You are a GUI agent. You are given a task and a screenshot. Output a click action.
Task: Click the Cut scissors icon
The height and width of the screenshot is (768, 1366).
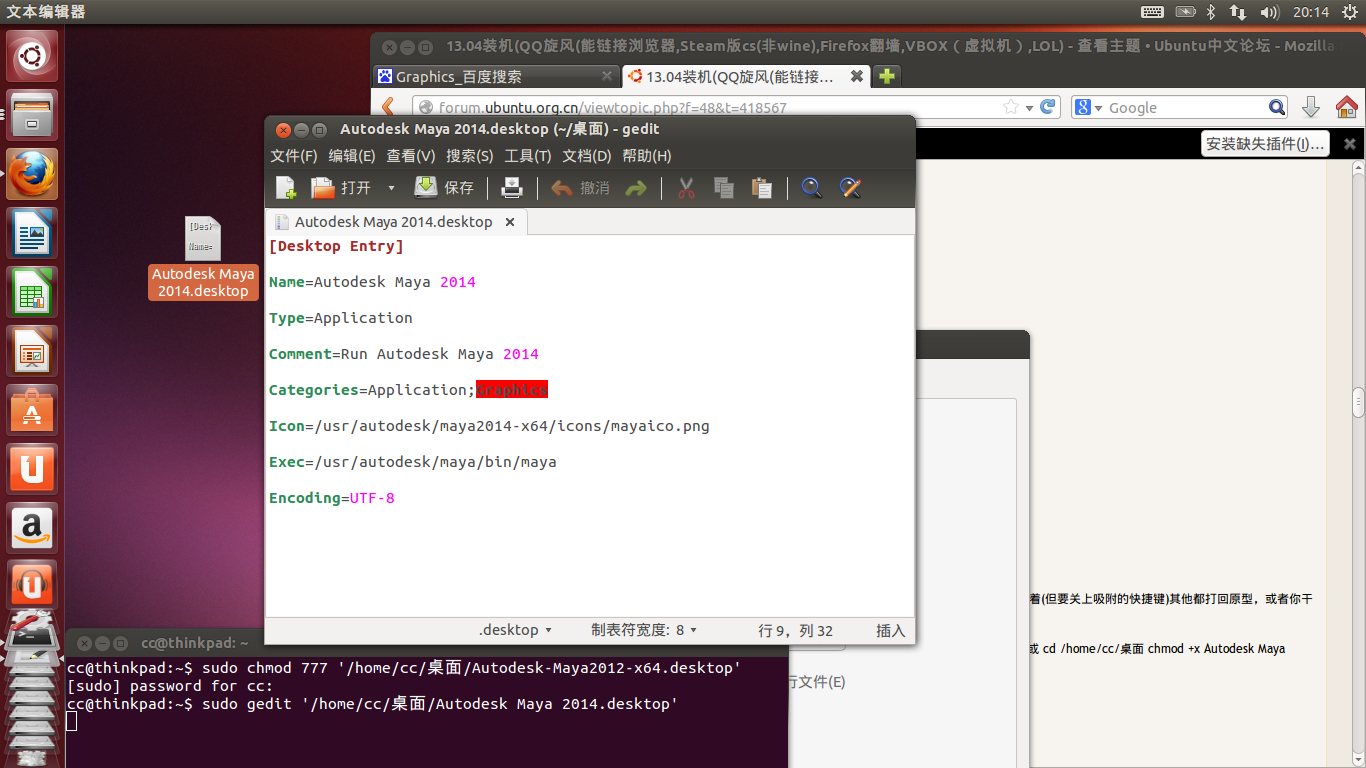coord(686,187)
